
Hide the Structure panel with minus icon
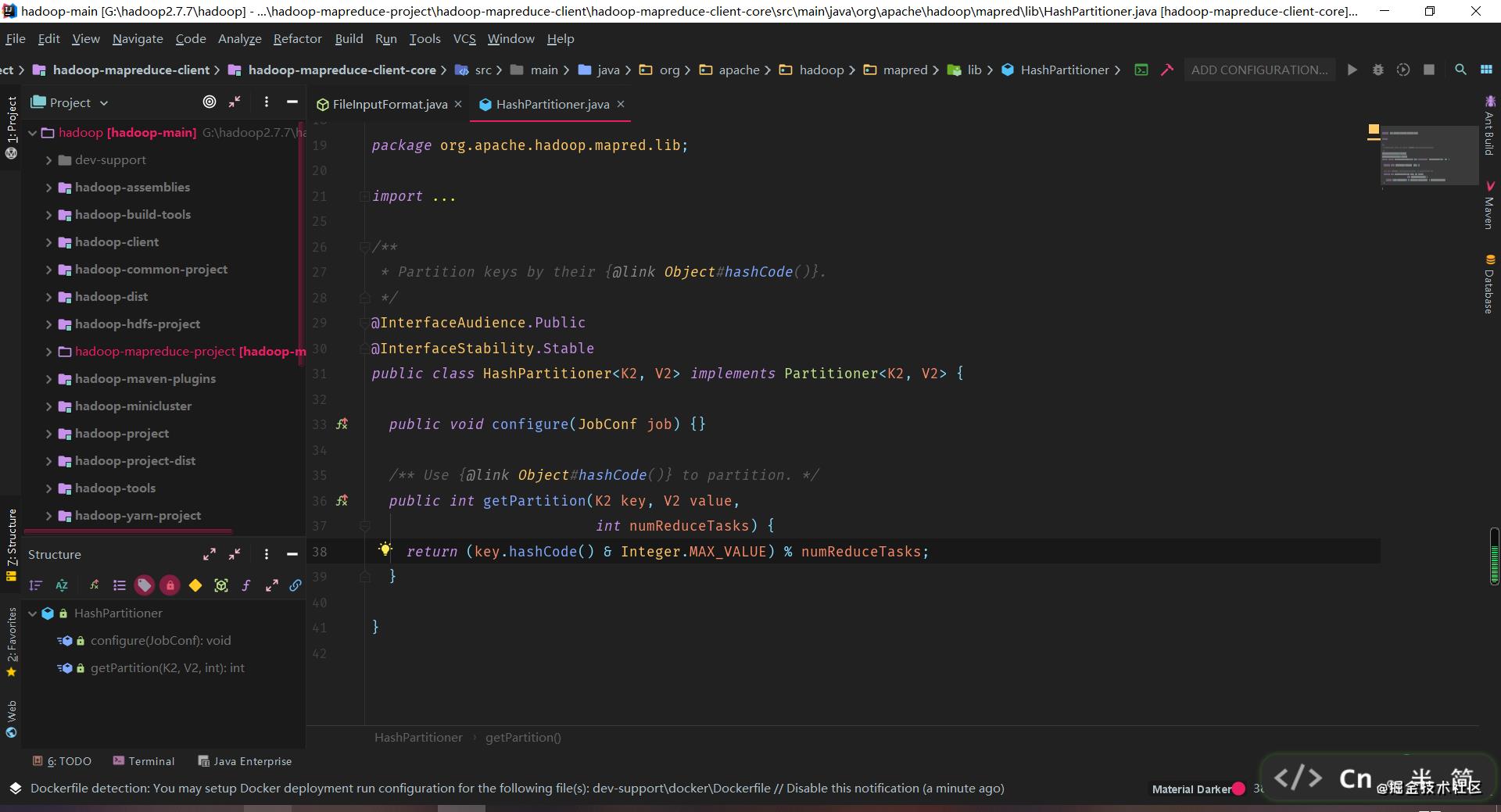point(292,554)
